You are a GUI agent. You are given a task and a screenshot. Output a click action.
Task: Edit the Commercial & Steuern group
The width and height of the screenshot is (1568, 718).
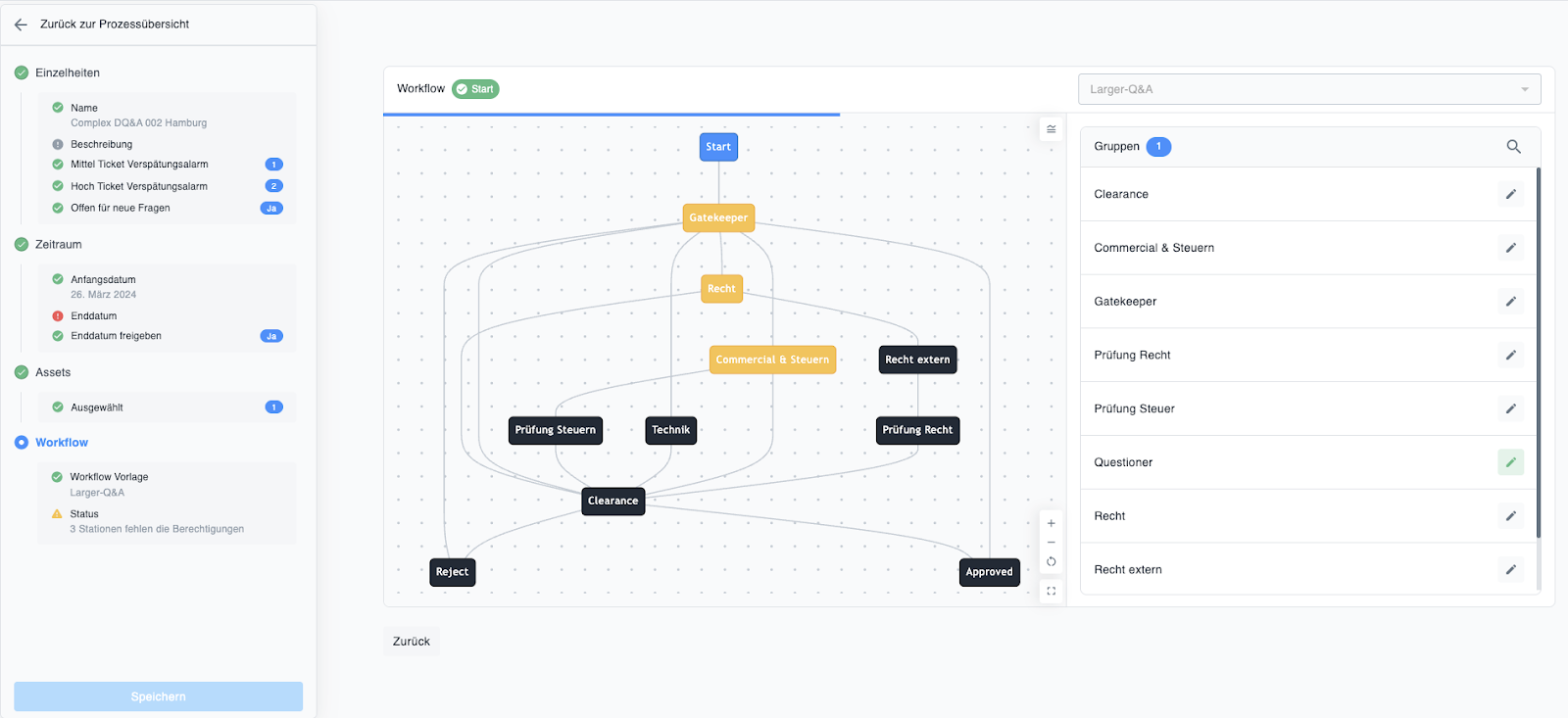point(1510,248)
